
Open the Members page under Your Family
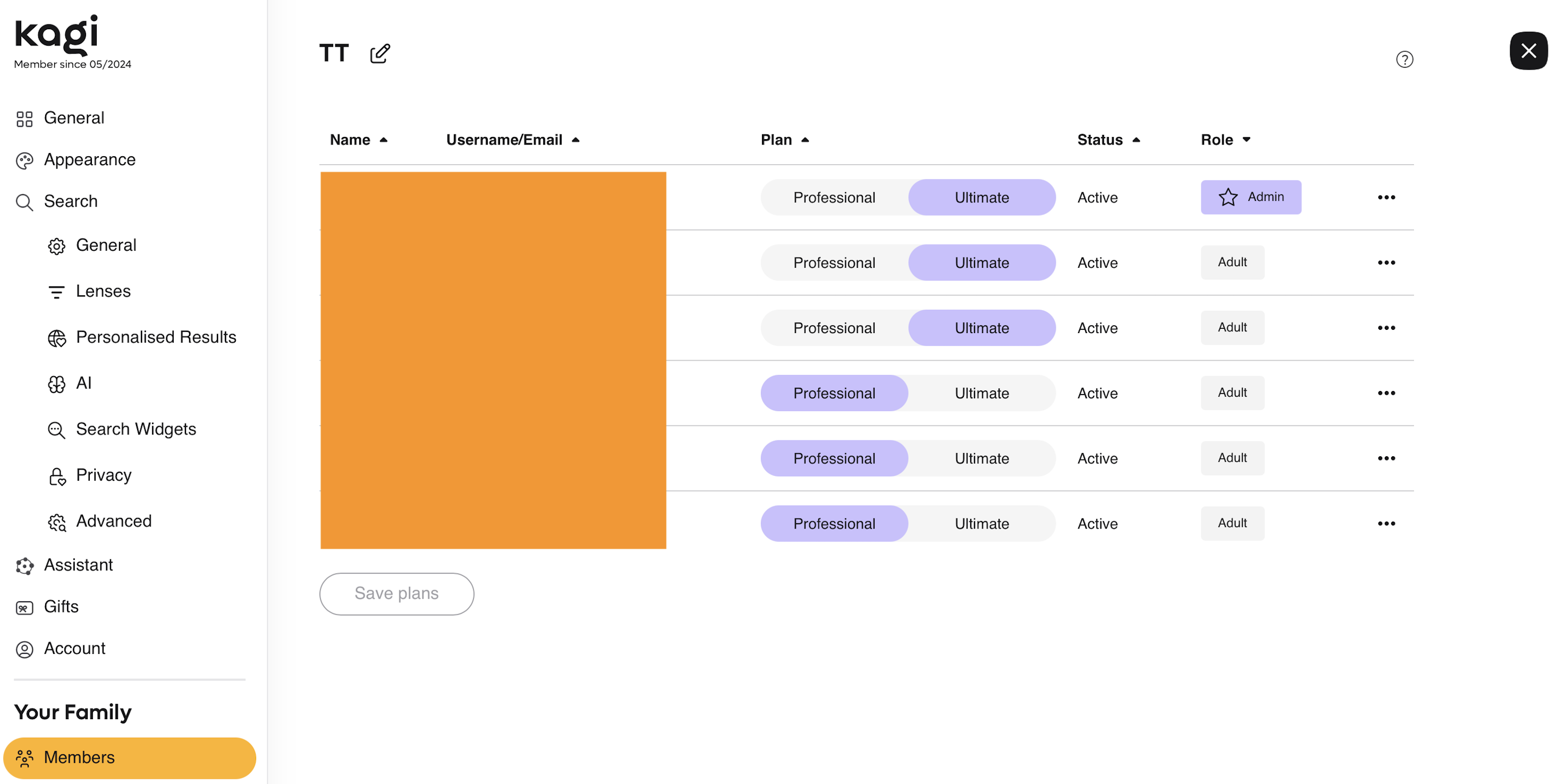click(x=79, y=757)
